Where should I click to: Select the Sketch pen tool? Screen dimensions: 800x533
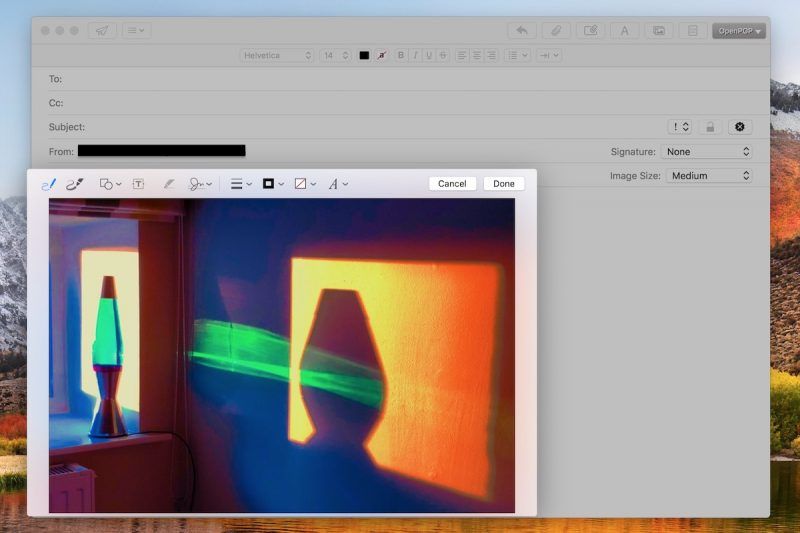tap(48, 184)
